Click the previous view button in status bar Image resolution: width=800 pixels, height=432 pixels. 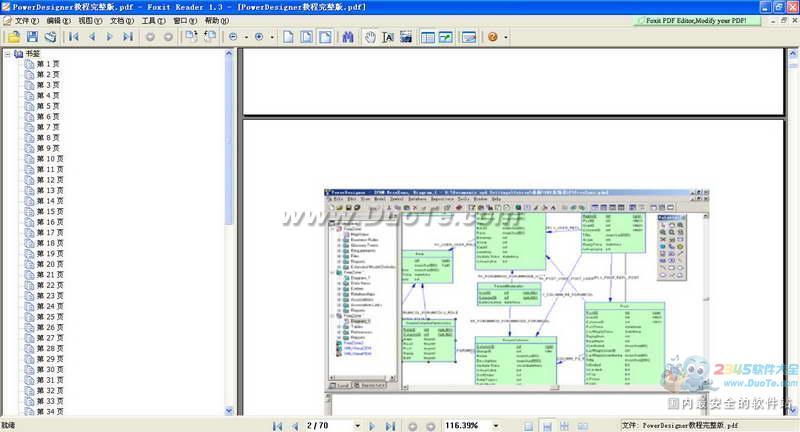click(x=412, y=426)
